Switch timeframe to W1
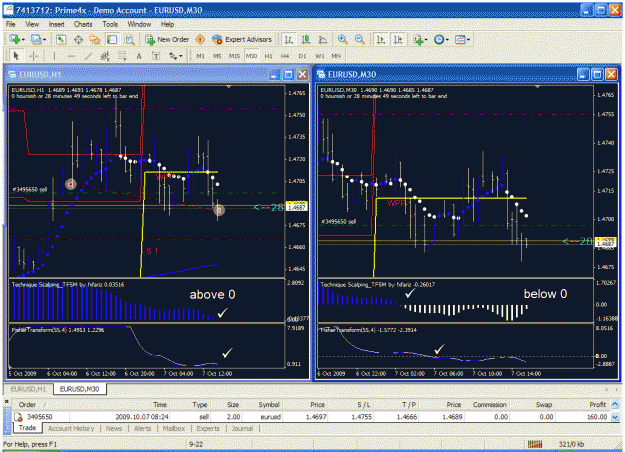Viewport: 625px width, 452px height. (x=320, y=56)
